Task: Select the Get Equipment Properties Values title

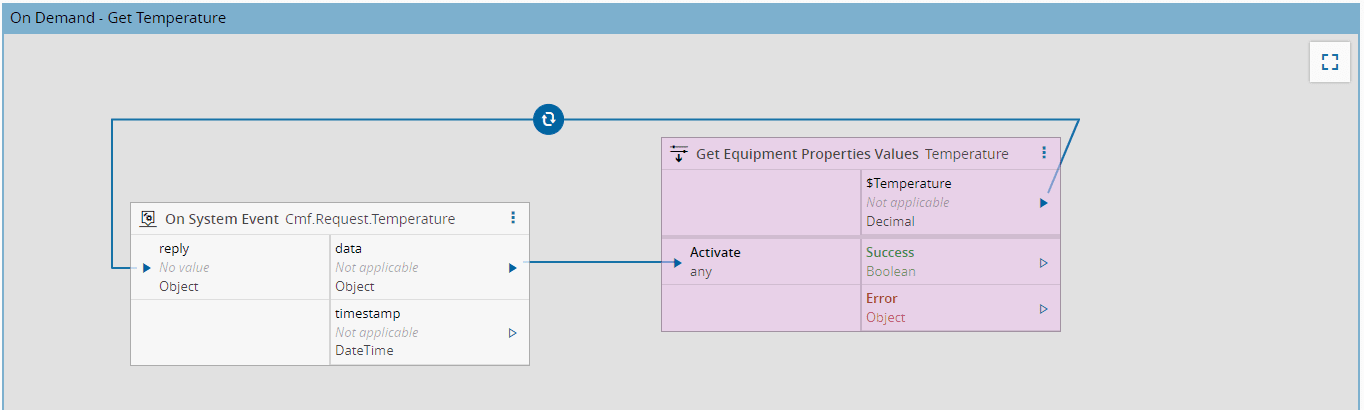Action: [x=807, y=154]
